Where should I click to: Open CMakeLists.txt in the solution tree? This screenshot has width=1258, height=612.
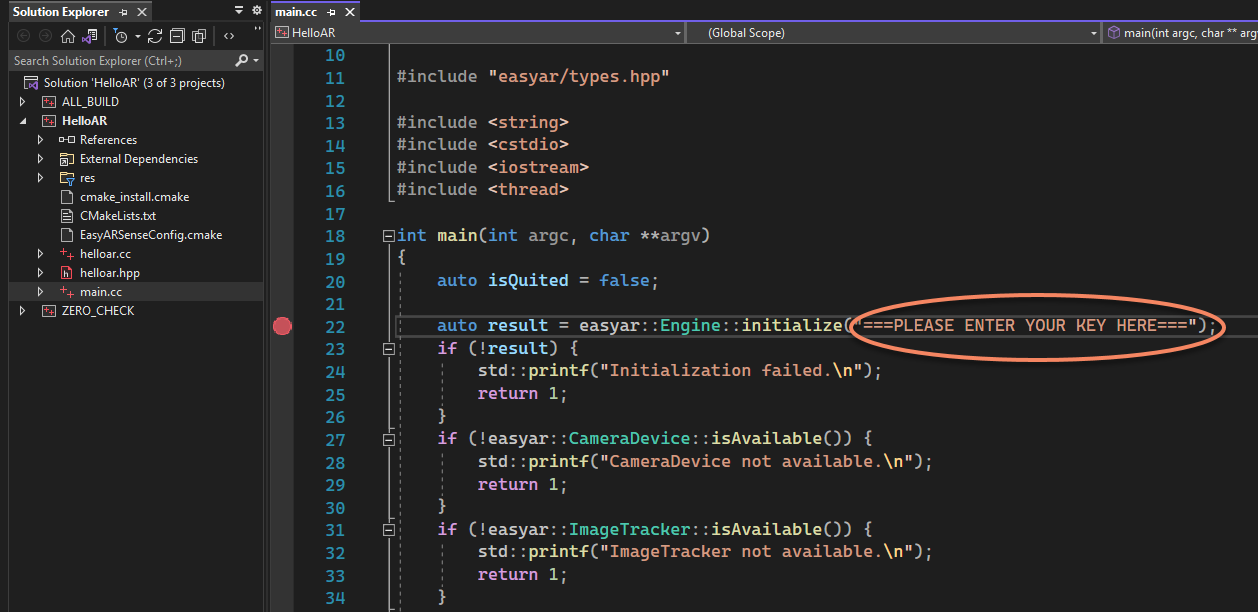coord(118,216)
